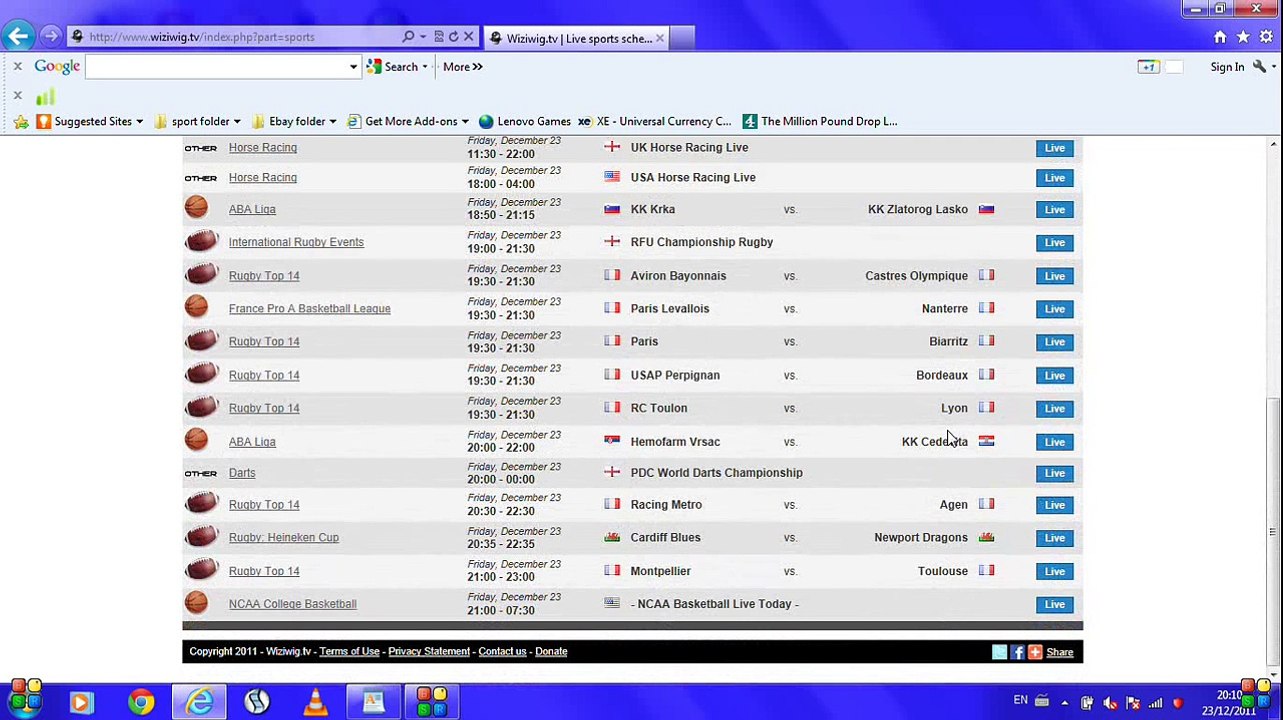Open the Windows Start menu
Screen dimensions: 1283x720
tap(24, 699)
